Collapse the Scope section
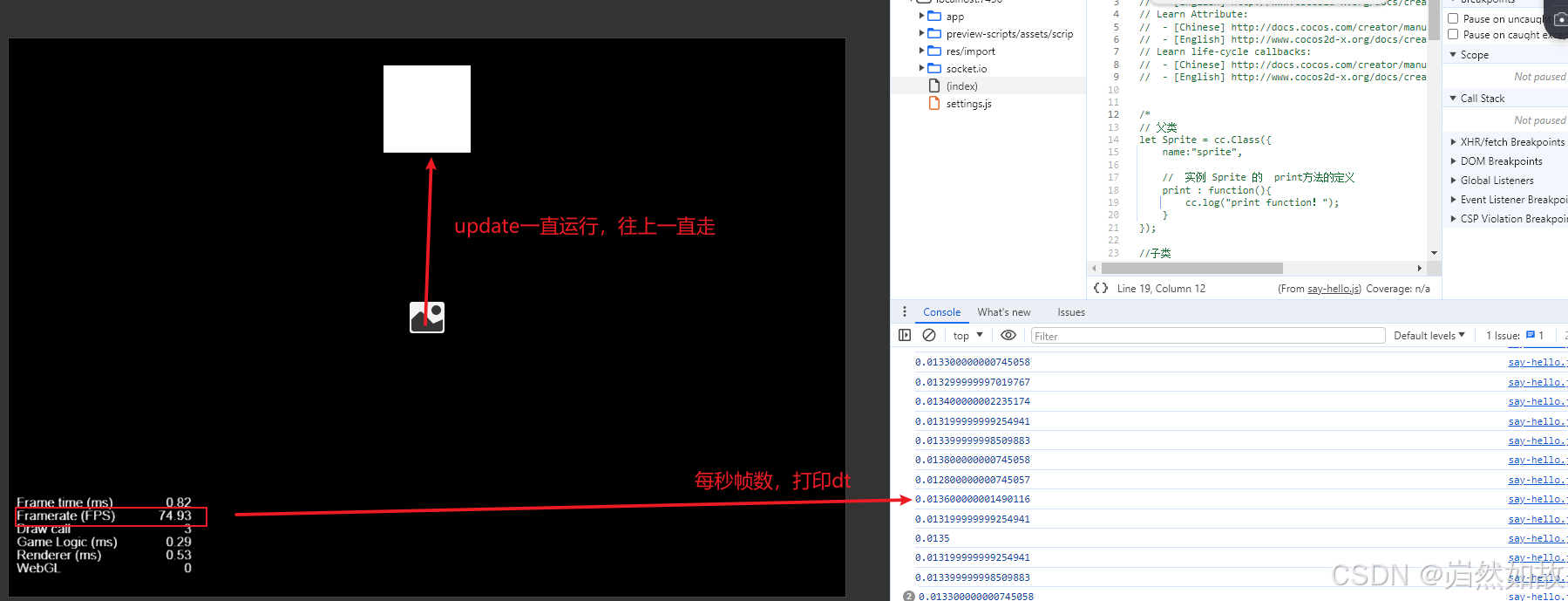The width and height of the screenshot is (1568, 601). (1453, 54)
